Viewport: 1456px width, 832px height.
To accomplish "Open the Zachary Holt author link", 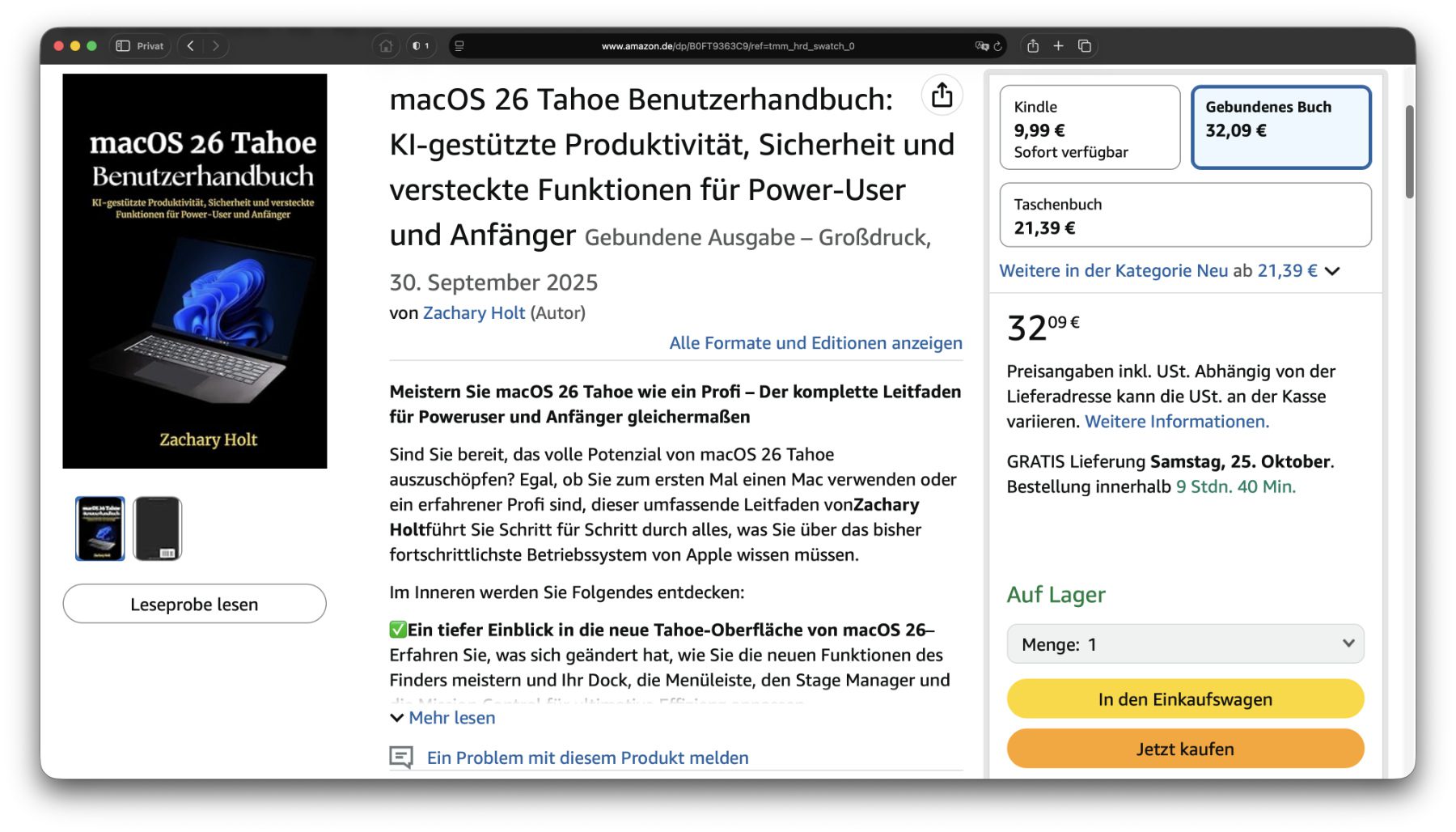I will pyautogui.click(x=474, y=313).
